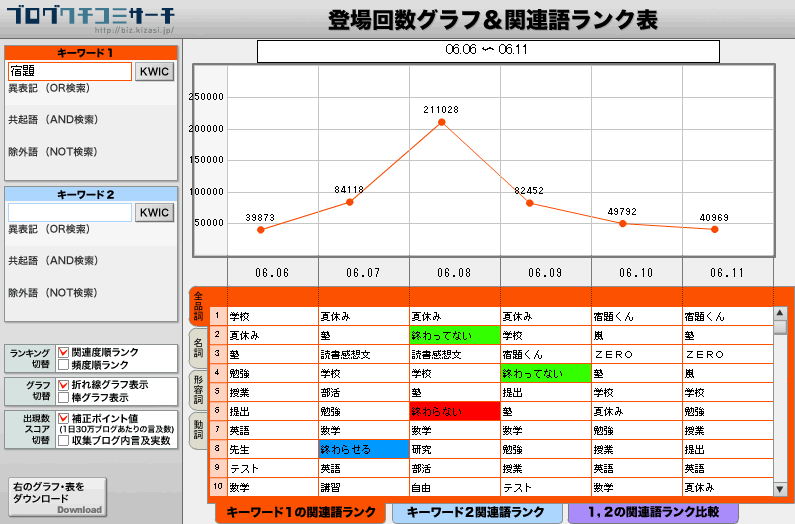Click the 211028 peak data point on graph
The height and width of the screenshot is (524, 795).
(x=441, y=122)
